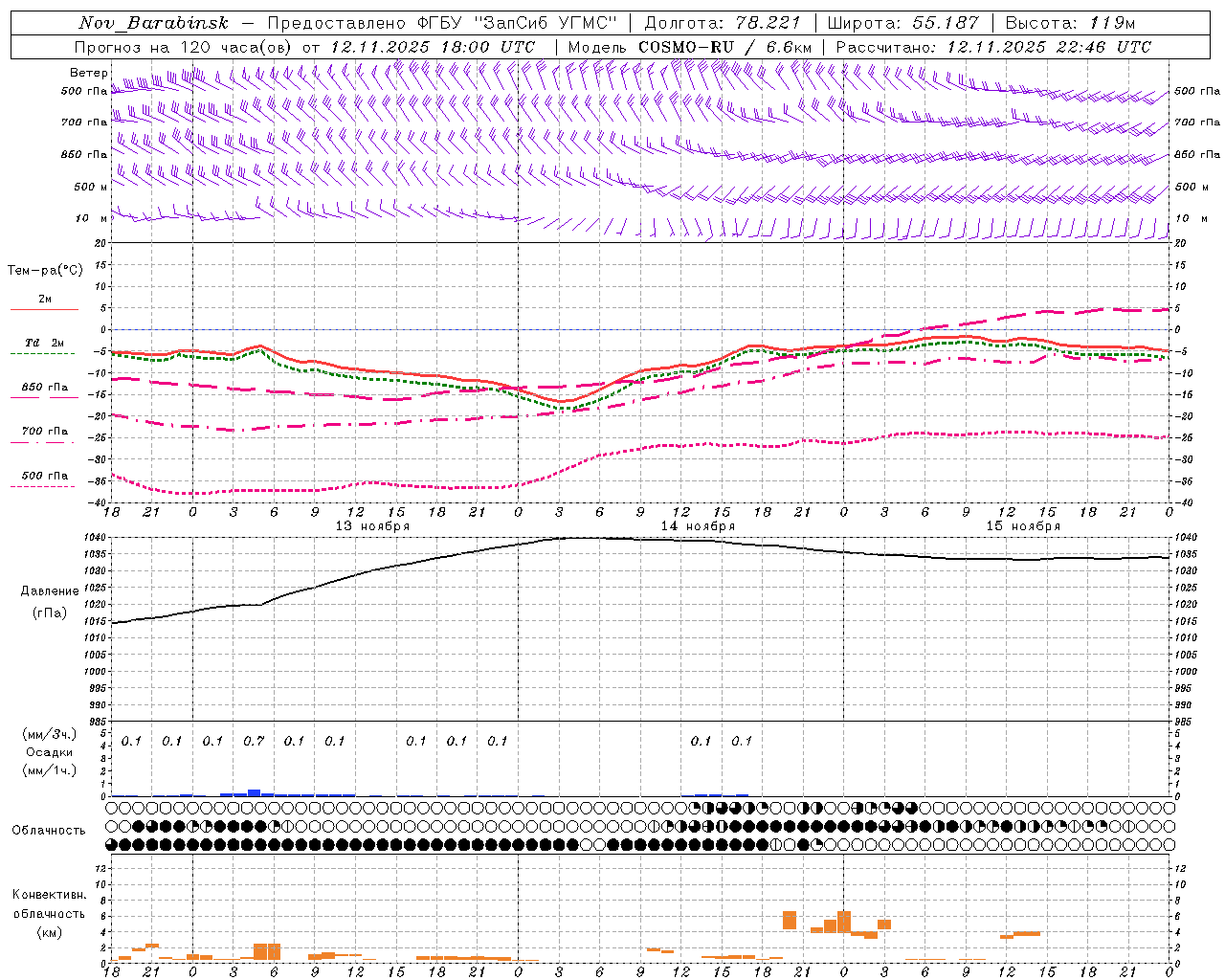This screenshot has width=1225, height=980.
Task: Click the Широта: 55.187 value
Action: (902, 23)
